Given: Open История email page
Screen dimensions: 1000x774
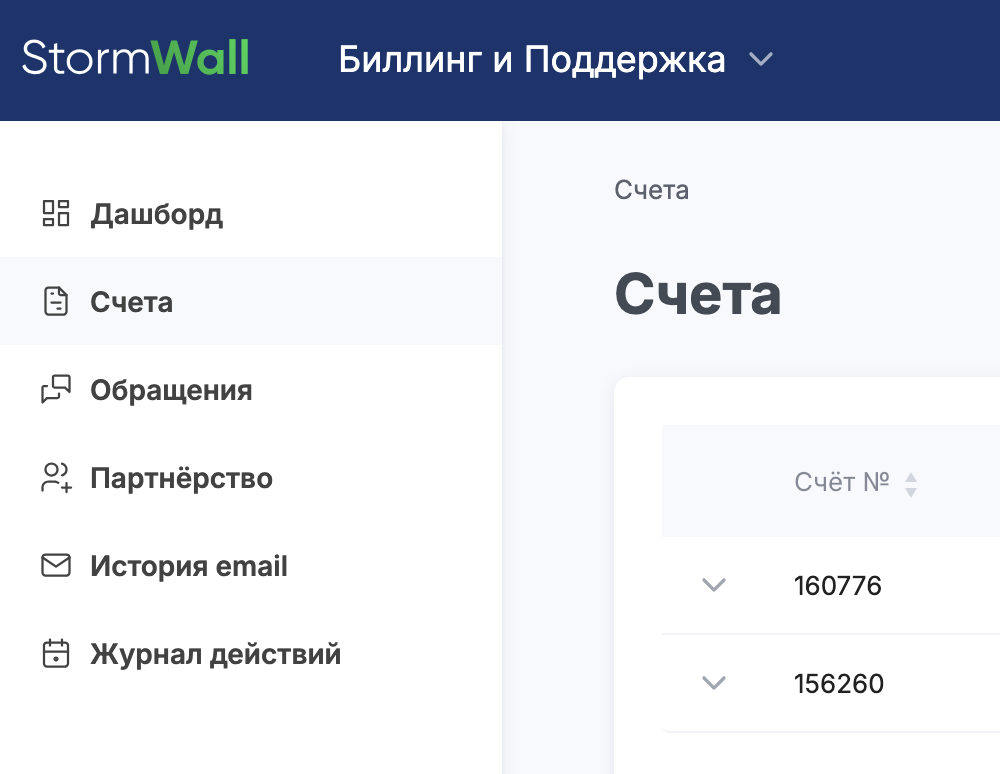Looking at the screenshot, I should click(x=189, y=566).
